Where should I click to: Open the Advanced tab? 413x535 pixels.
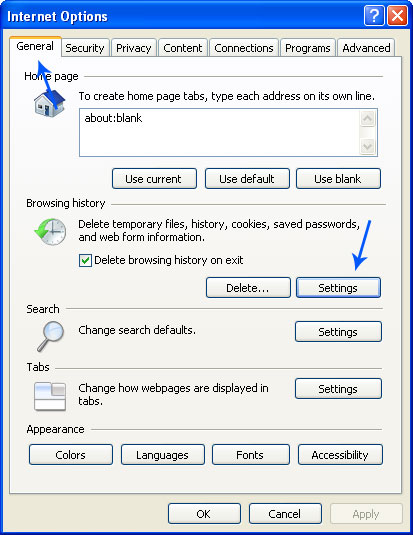point(366,48)
